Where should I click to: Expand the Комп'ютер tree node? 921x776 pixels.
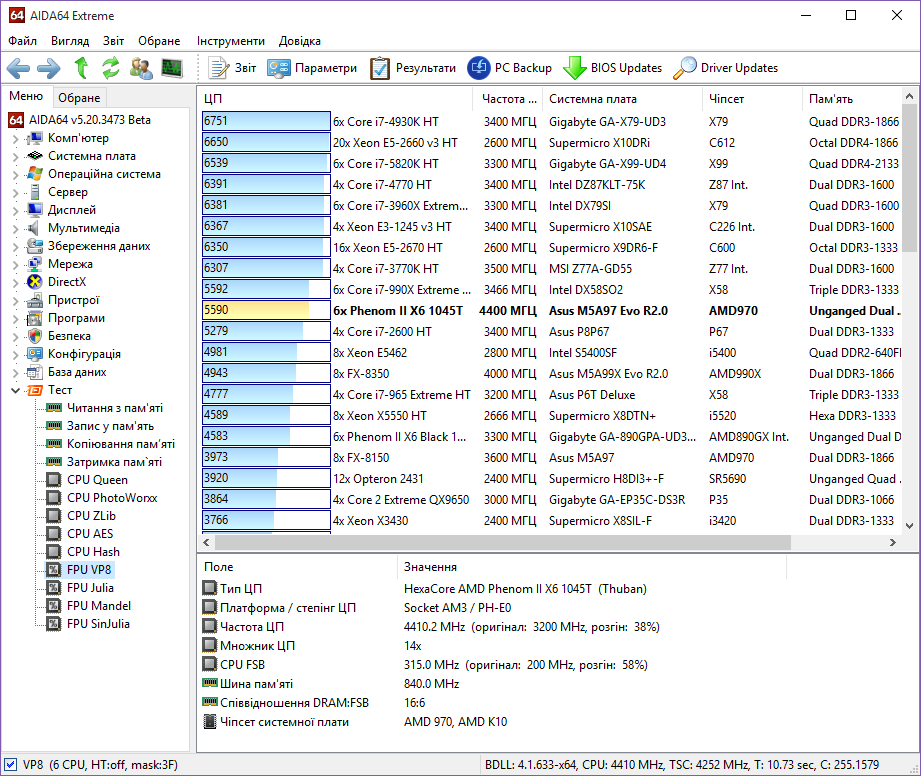pos(15,139)
